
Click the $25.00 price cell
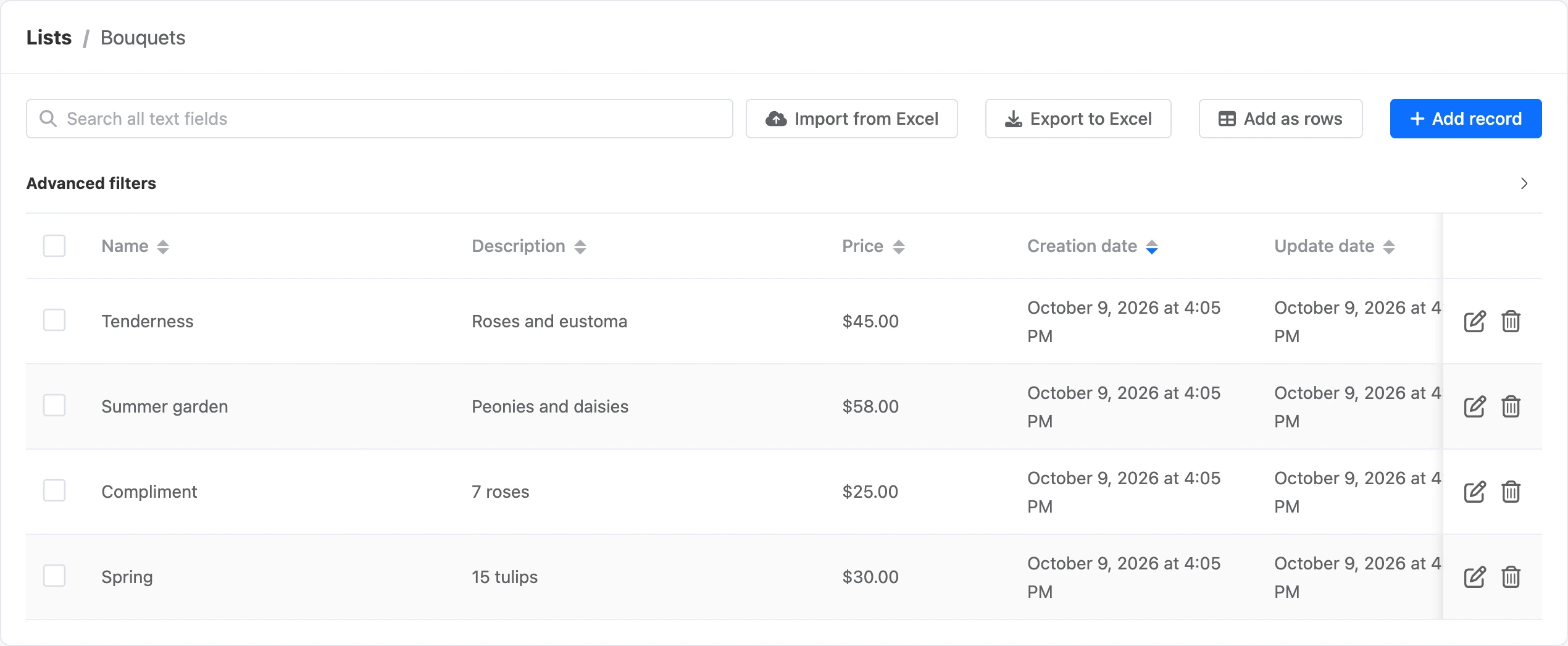(x=870, y=492)
